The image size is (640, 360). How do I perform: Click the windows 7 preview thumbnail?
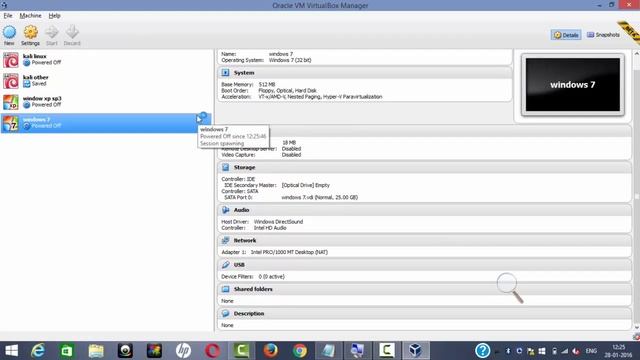pos(573,84)
